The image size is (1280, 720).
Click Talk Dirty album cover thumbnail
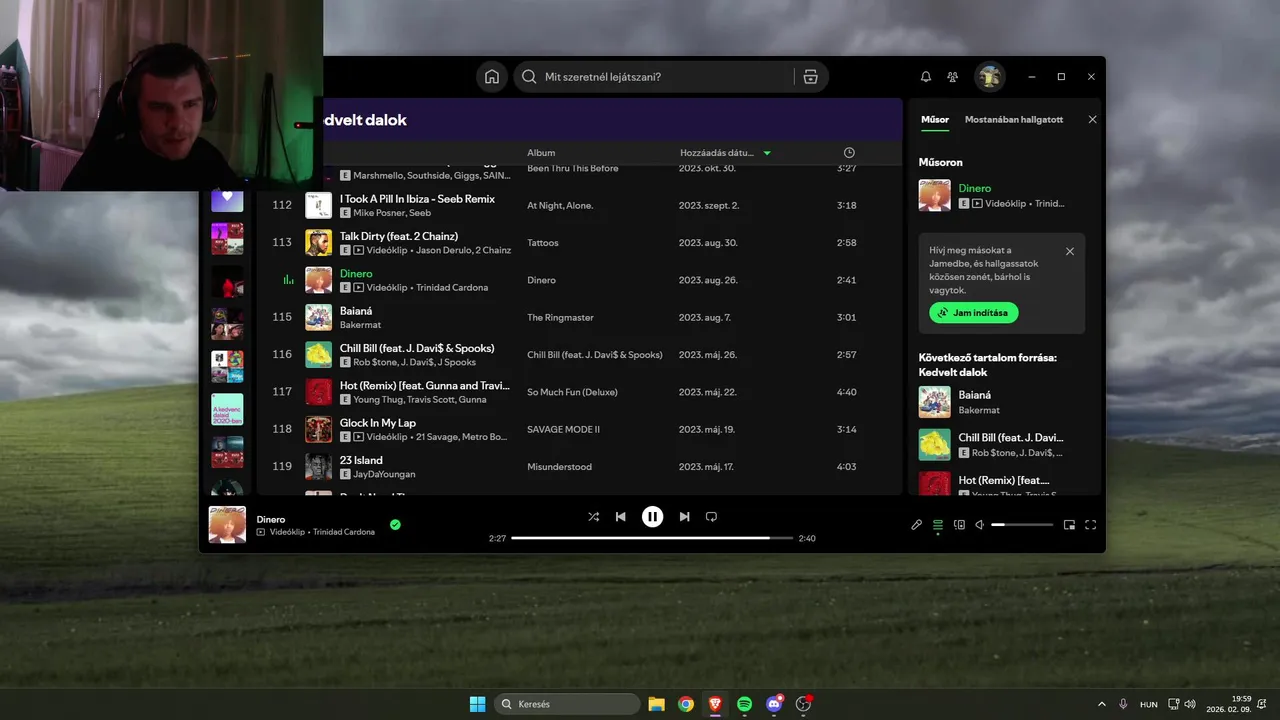click(319, 243)
